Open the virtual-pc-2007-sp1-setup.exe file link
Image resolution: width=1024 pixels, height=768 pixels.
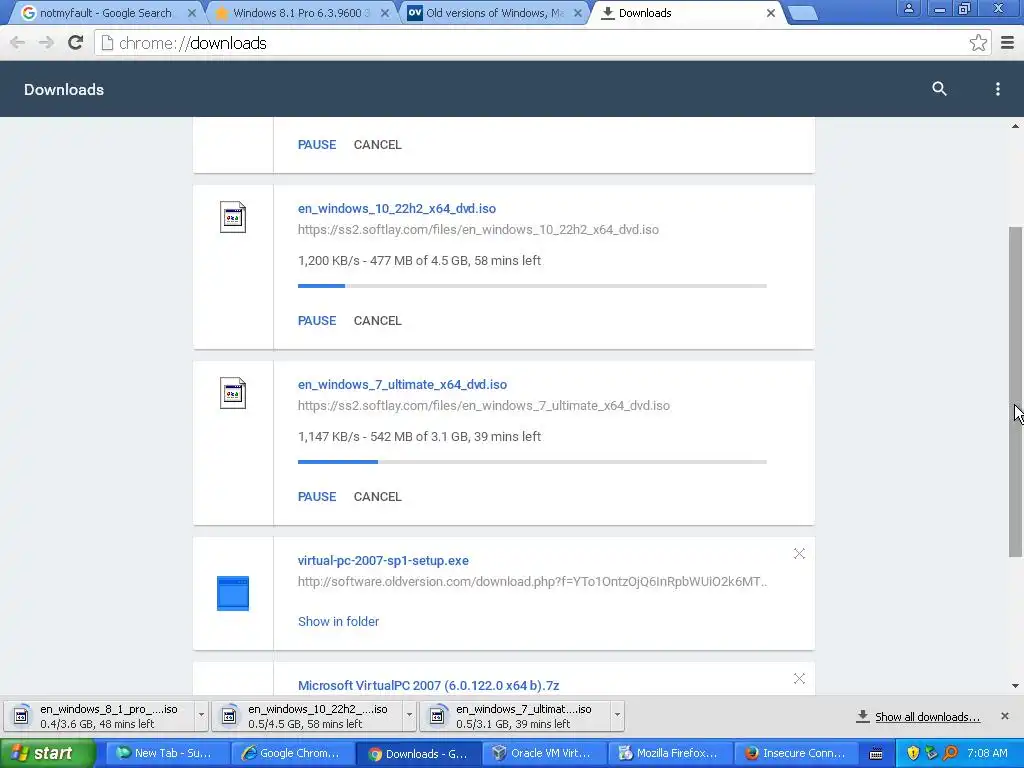tap(383, 560)
